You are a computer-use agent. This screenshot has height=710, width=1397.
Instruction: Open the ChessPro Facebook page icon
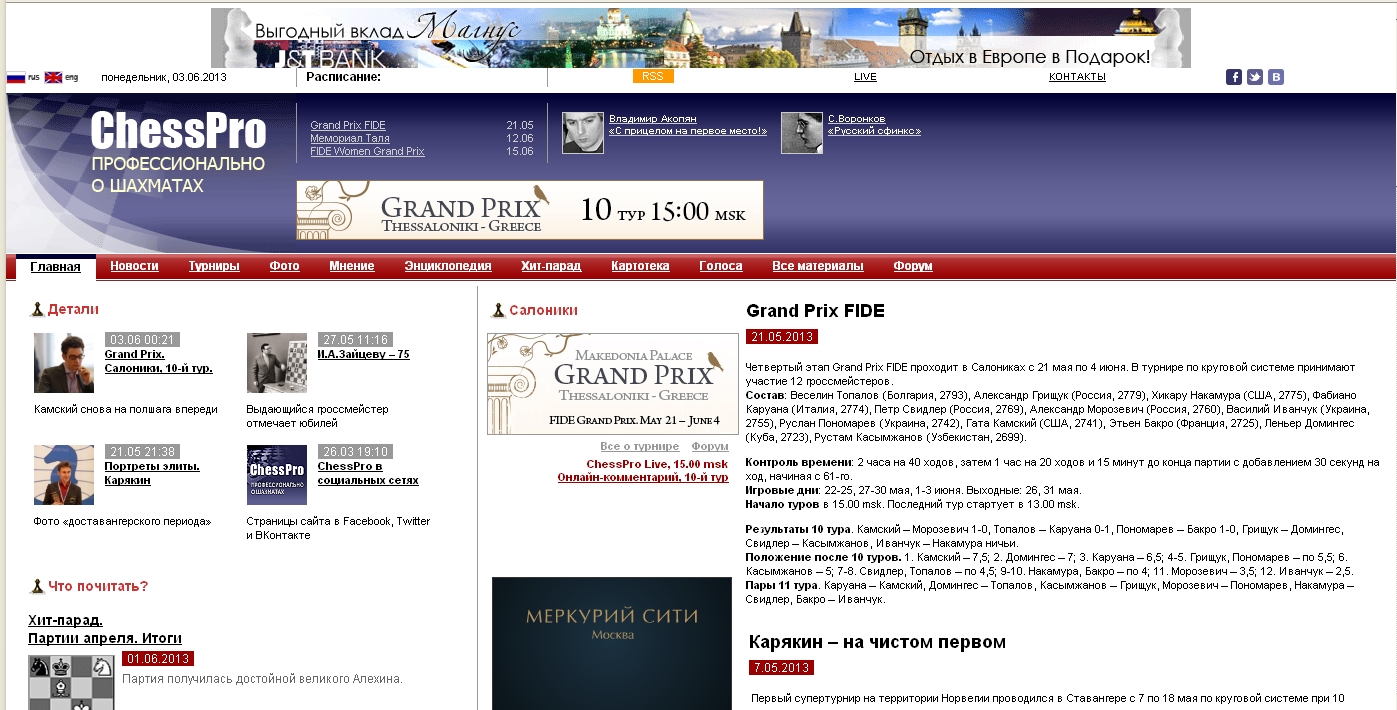(1234, 77)
